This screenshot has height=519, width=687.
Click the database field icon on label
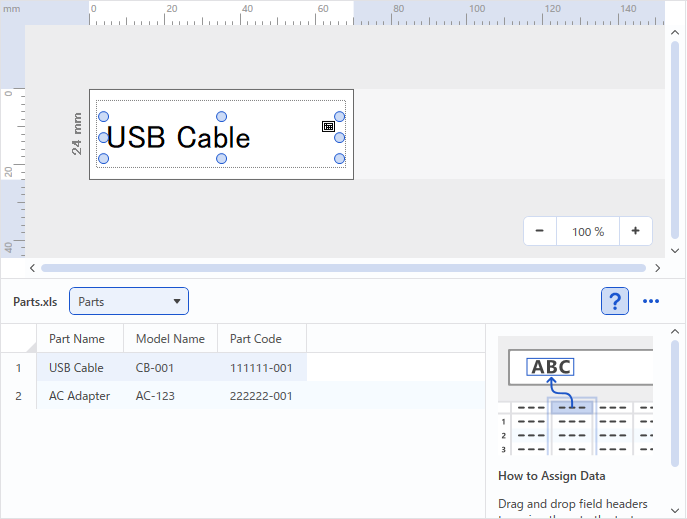coord(328,127)
